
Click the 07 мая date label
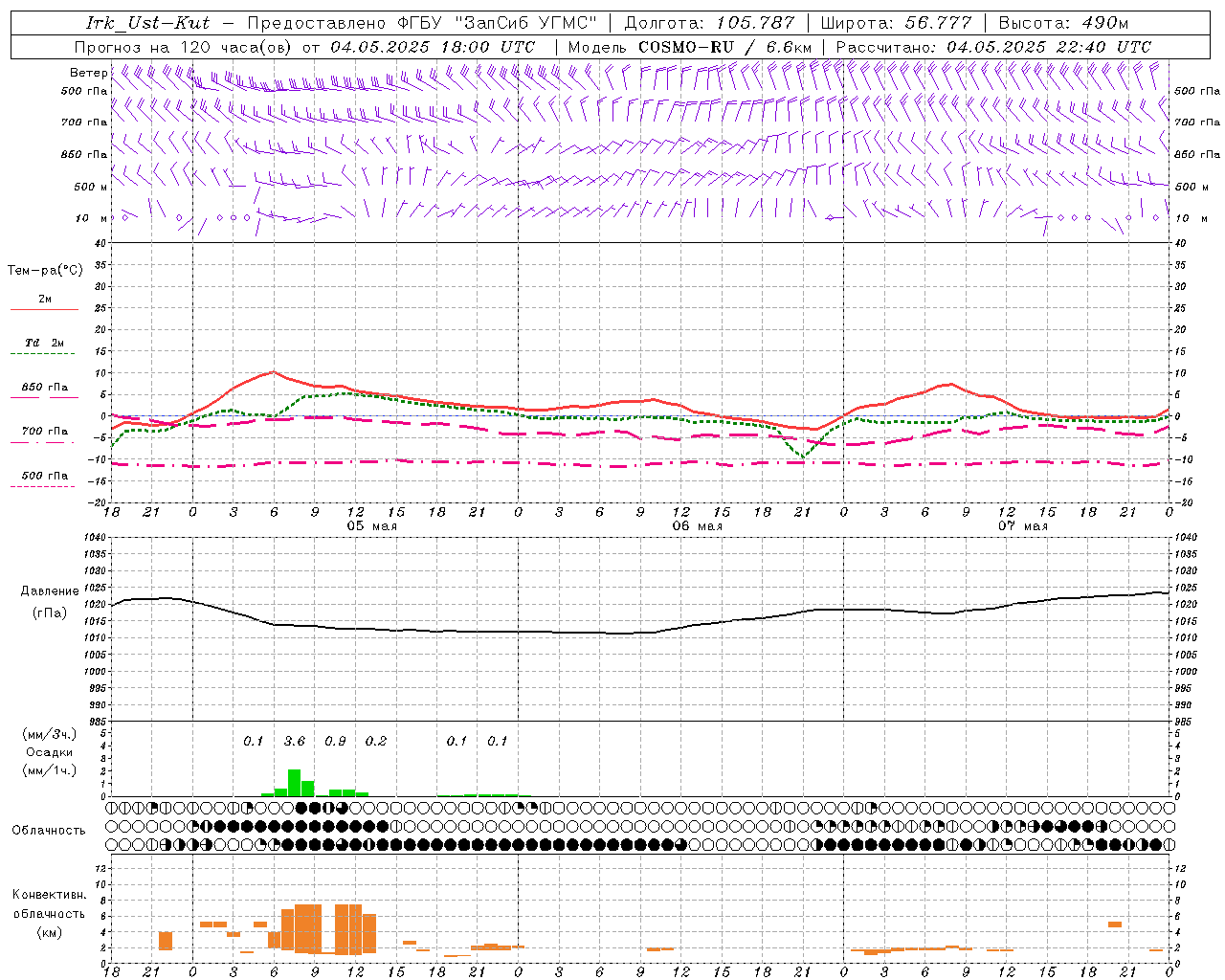coord(1022,526)
